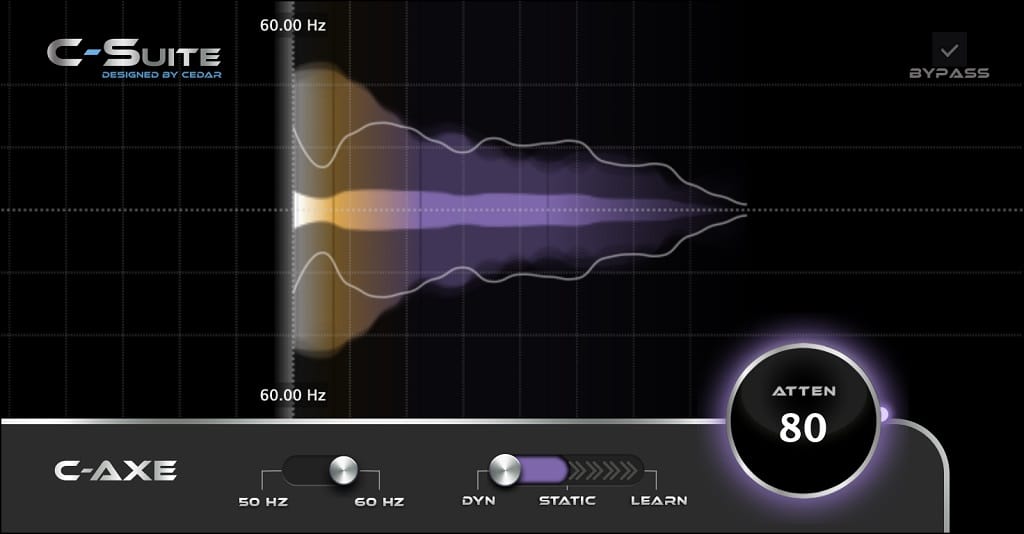
Task: Click the bottom 60.00 Hz frequency readout
Action: click(293, 395)
